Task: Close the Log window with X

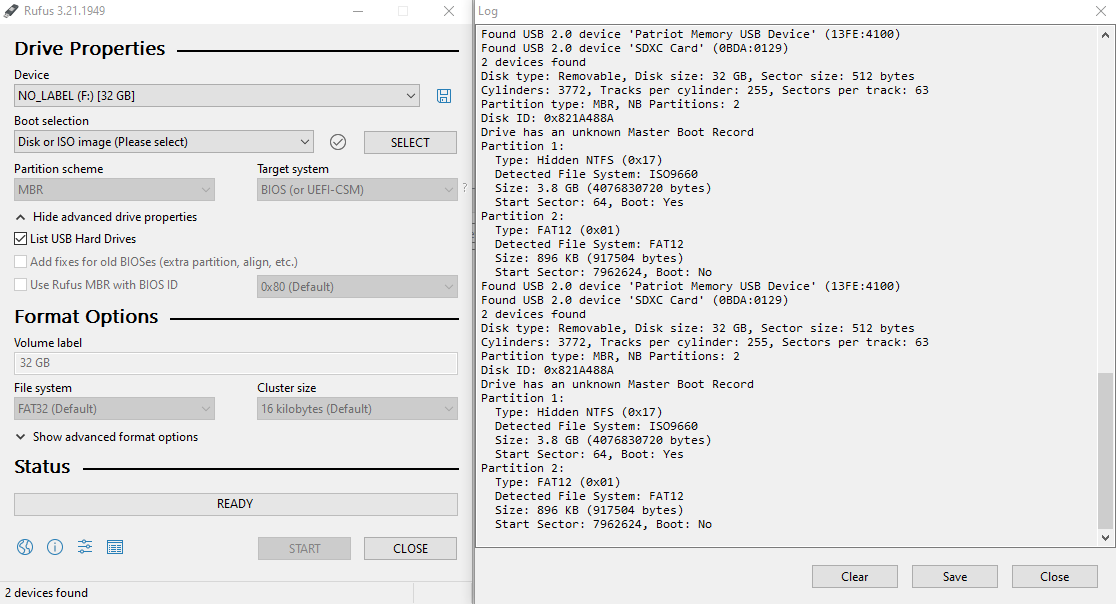Action: [1100, 11]
